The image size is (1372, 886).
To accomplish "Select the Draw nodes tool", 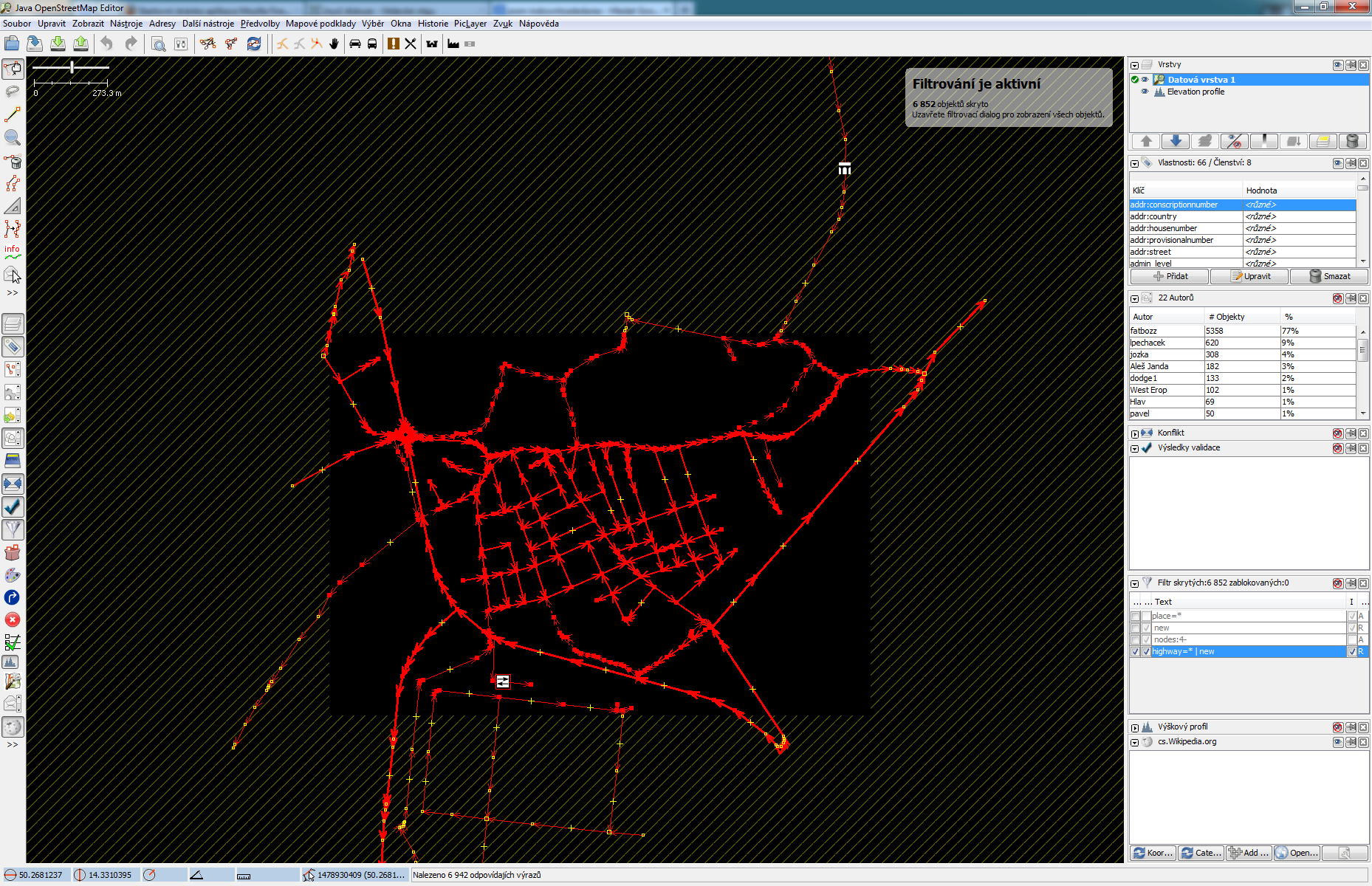I will point(13,115).
